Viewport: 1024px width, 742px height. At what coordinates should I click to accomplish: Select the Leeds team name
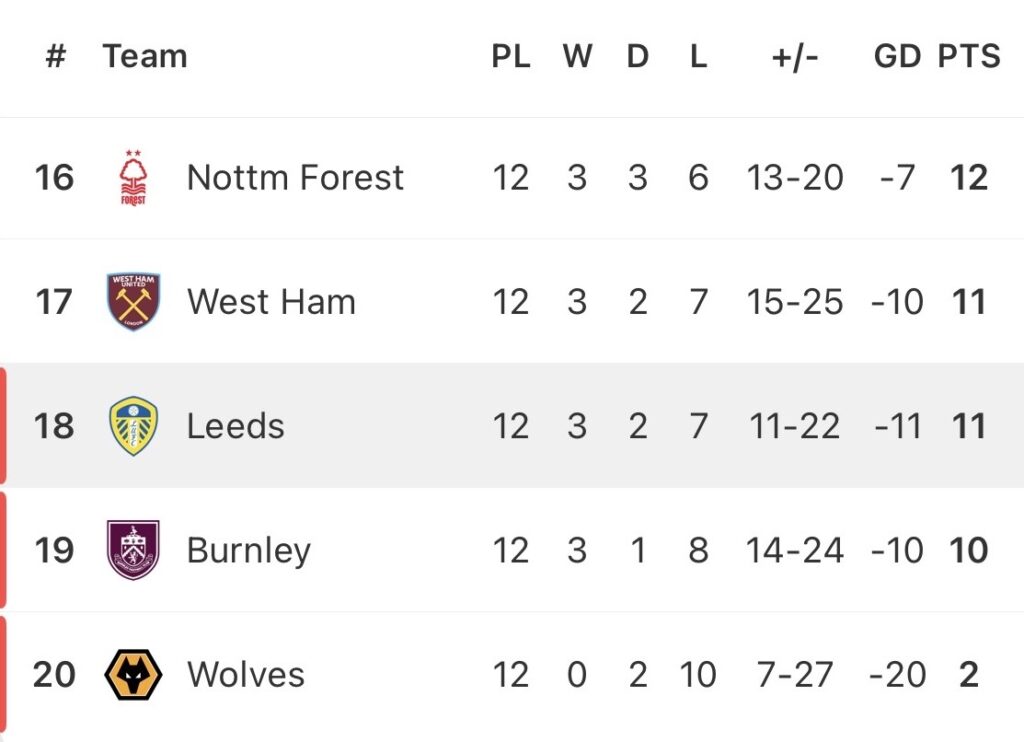(235, 426)
